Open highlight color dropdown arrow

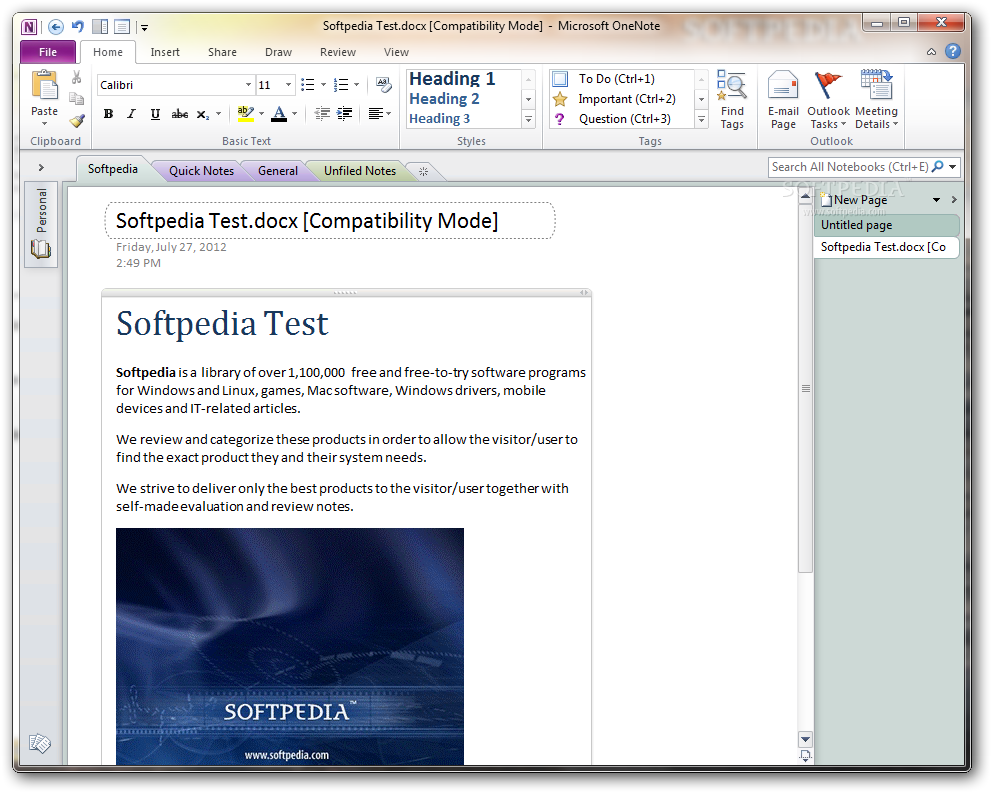(261, 114)
